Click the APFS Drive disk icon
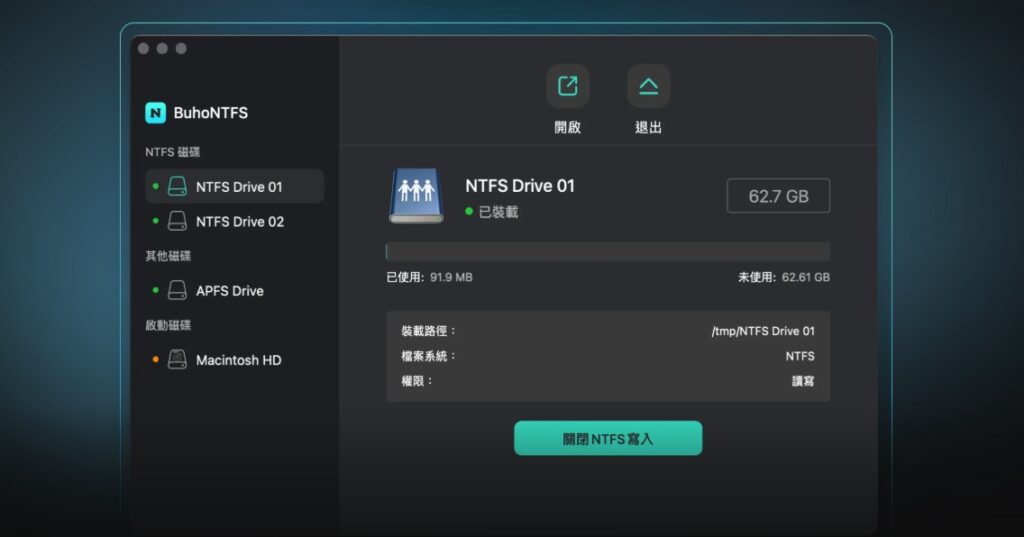 (177, 291)
